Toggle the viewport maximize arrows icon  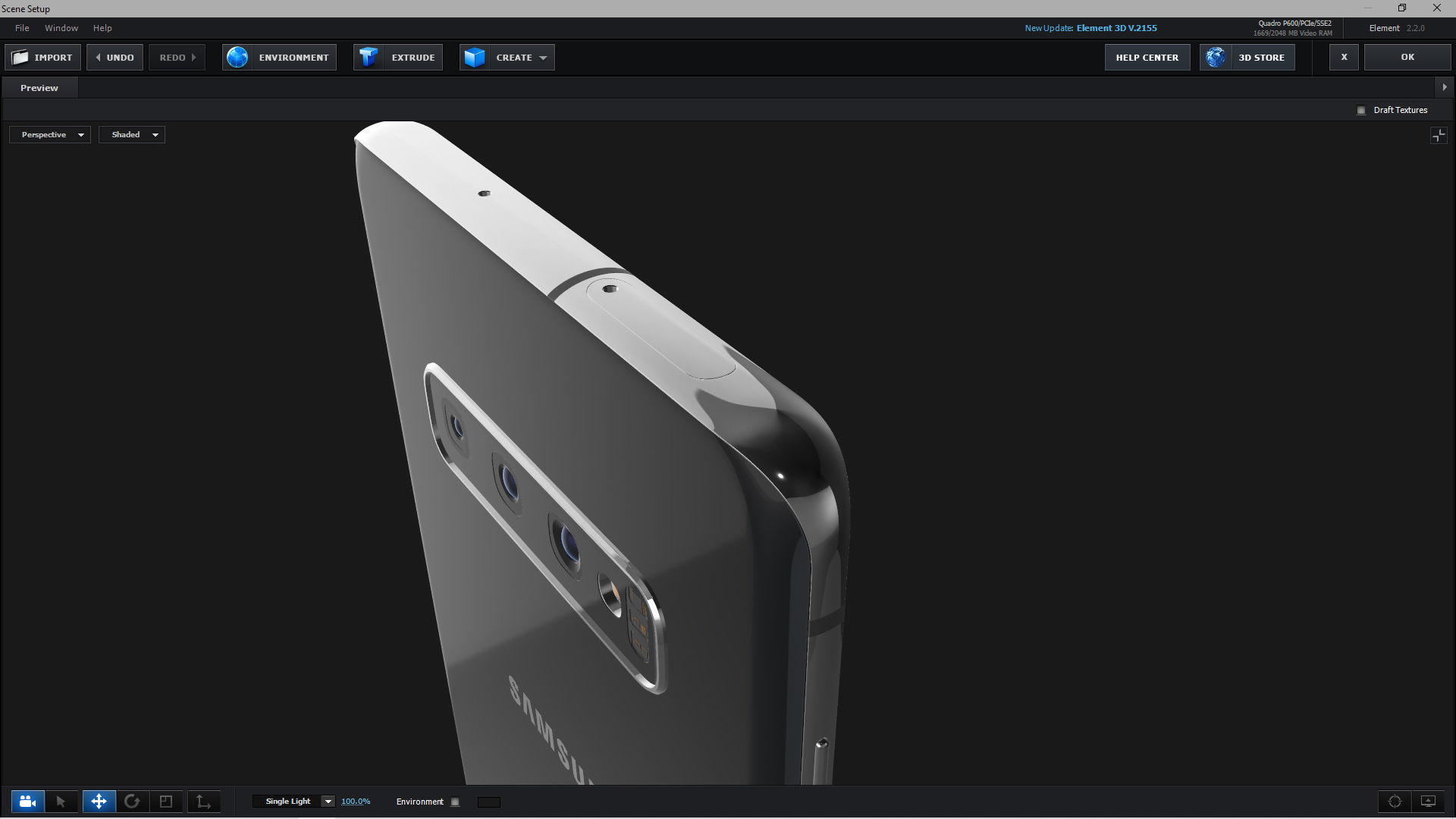[1438, 136]
